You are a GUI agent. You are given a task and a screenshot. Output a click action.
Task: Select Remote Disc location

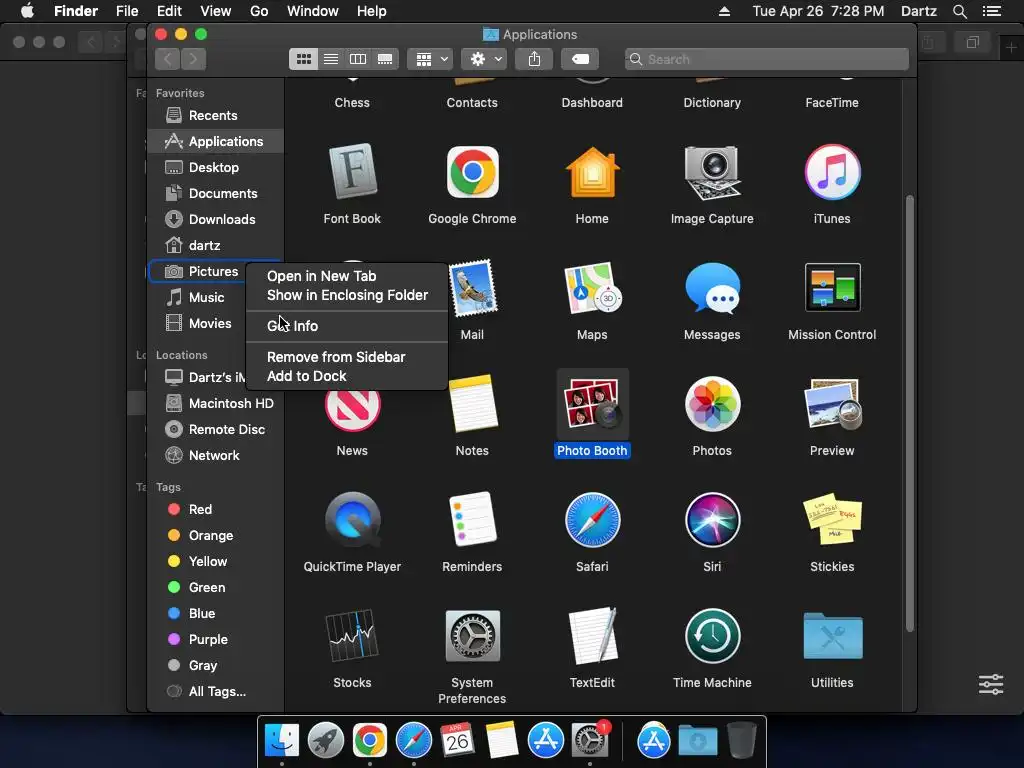pyautogui.click(x=216, y=430)
